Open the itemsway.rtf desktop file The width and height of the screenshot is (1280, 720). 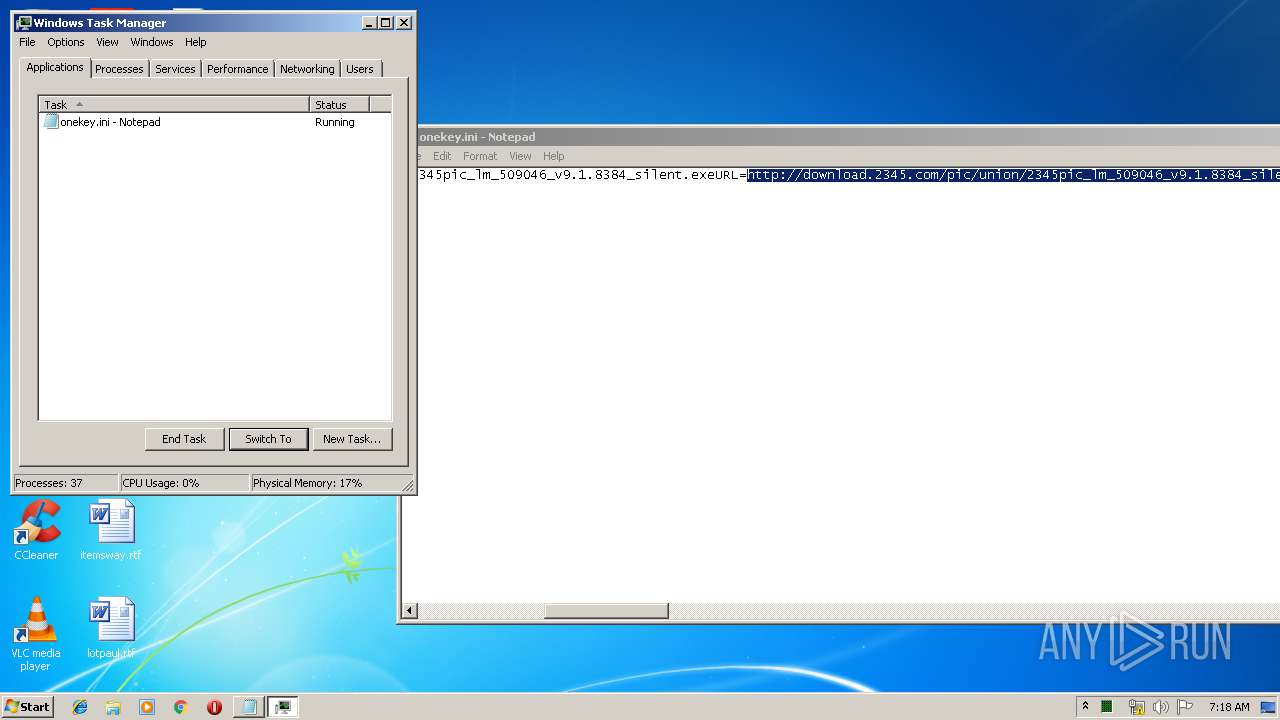[x=111, y=530]
